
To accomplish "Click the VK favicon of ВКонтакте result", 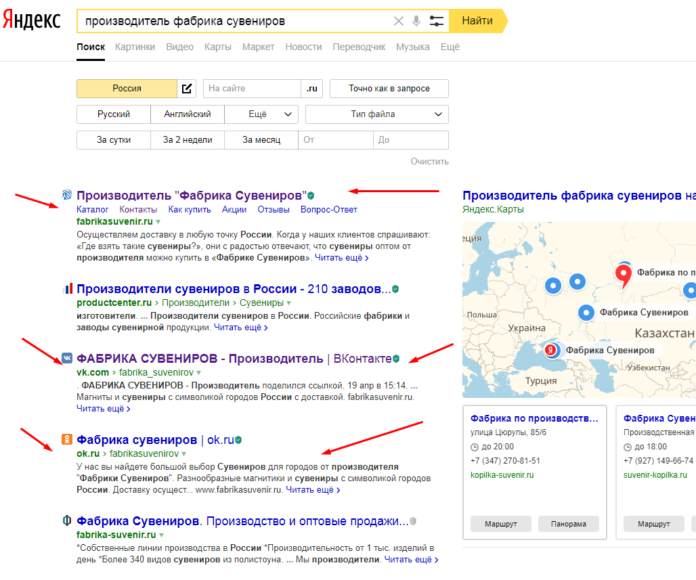I will (x=67, y=358).
